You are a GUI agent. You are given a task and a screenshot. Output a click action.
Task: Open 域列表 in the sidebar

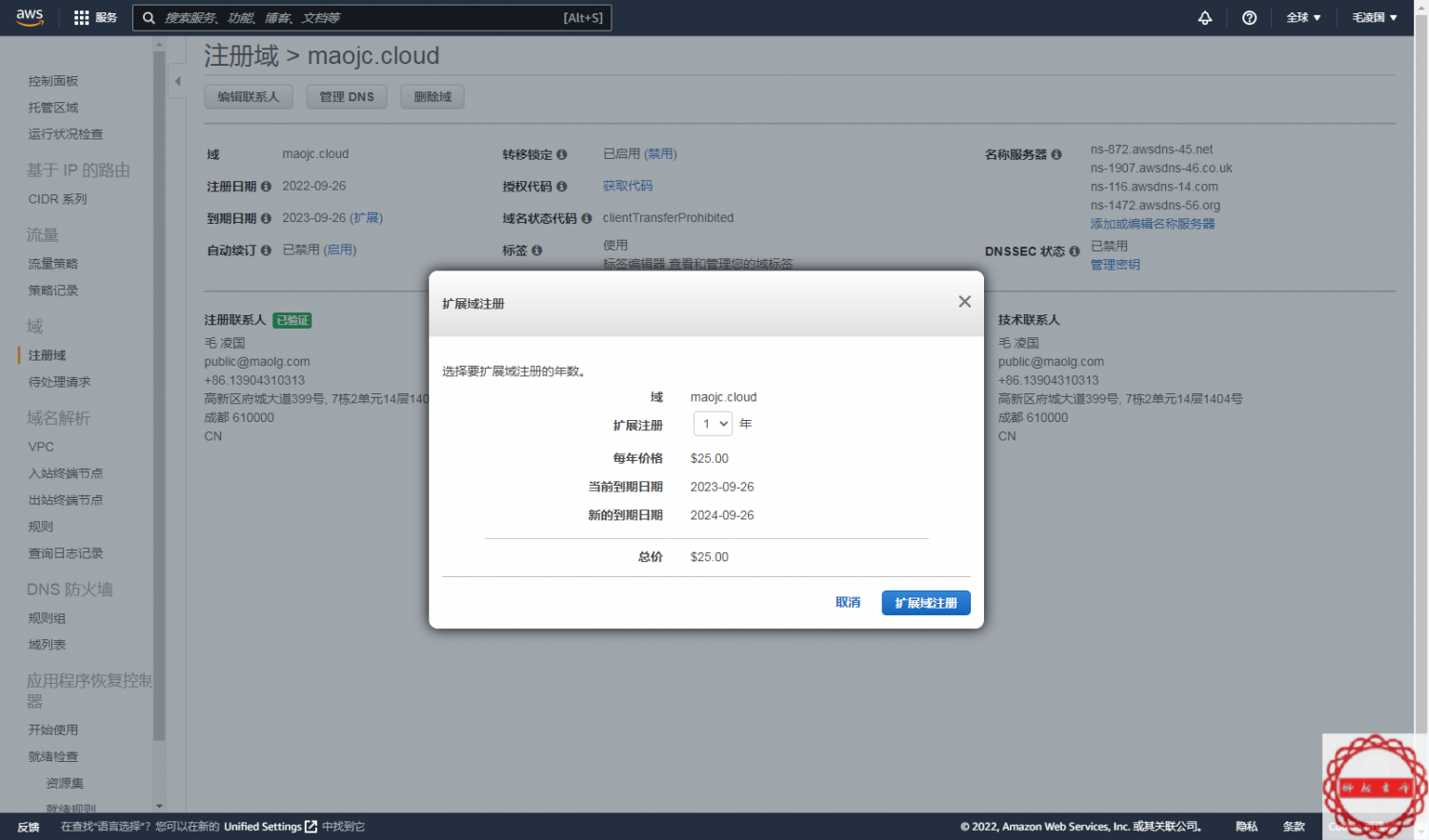point(47,645)
